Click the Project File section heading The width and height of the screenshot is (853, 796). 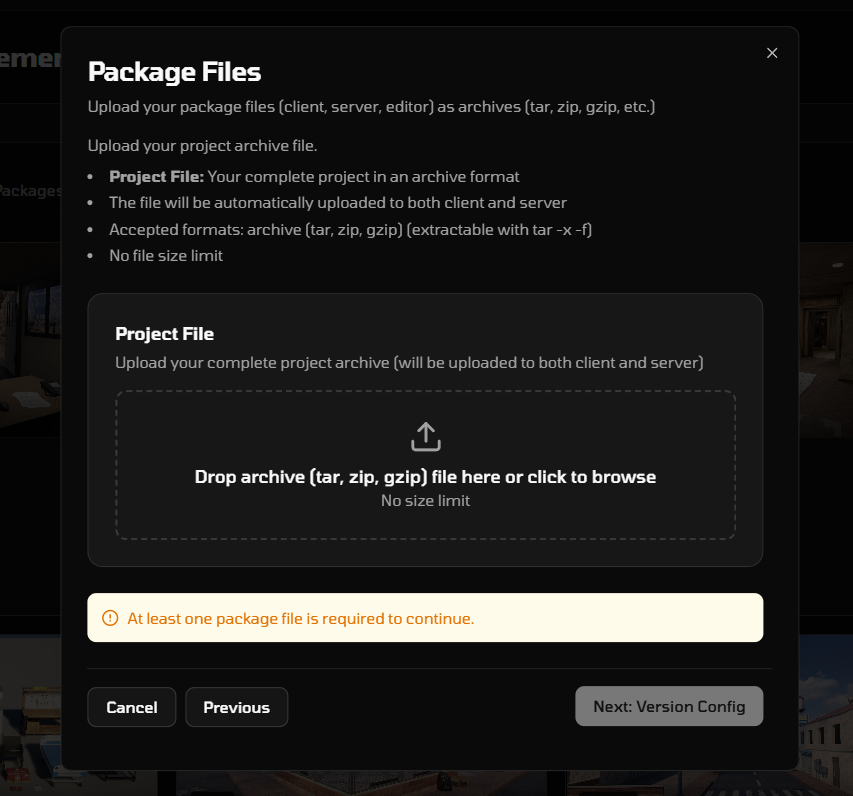click(x=165, y=334)
